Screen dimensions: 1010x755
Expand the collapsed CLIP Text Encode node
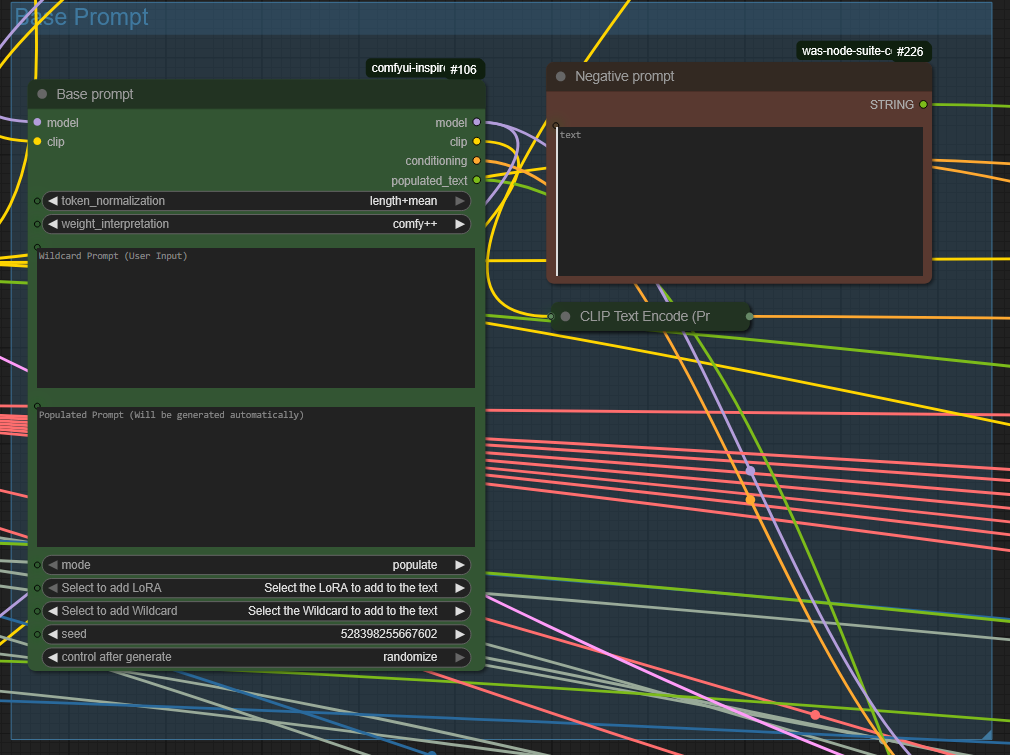coord(565,316)
